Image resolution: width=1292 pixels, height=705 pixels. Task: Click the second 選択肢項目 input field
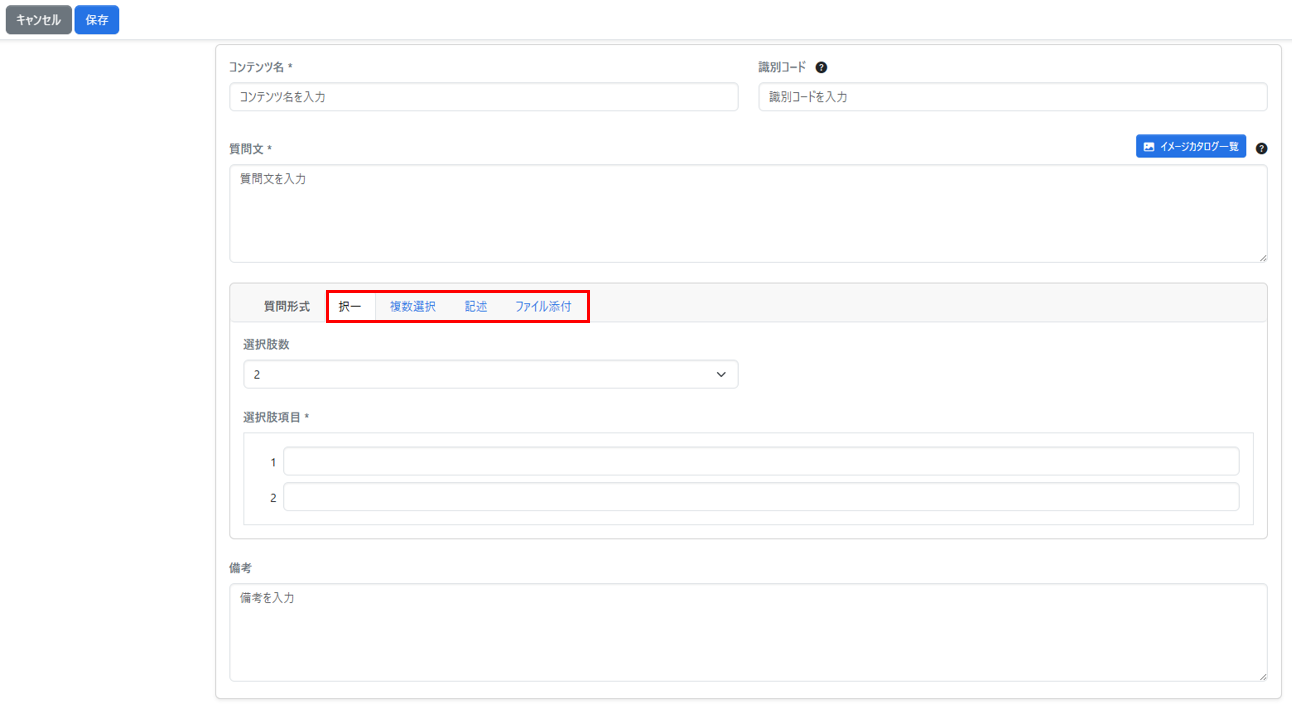(760, 497)
